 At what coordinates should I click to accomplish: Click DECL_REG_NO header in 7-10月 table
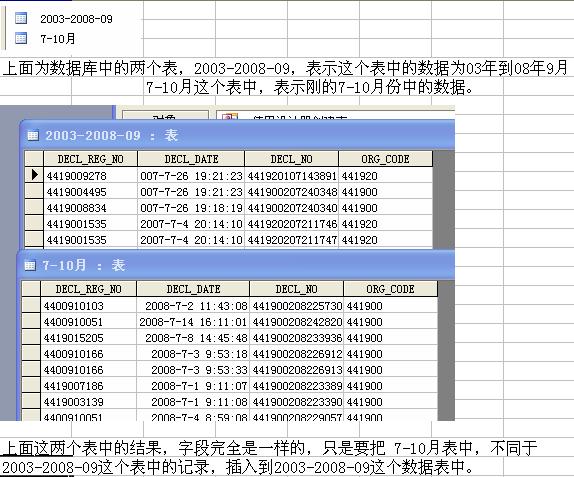pos(88,289)
